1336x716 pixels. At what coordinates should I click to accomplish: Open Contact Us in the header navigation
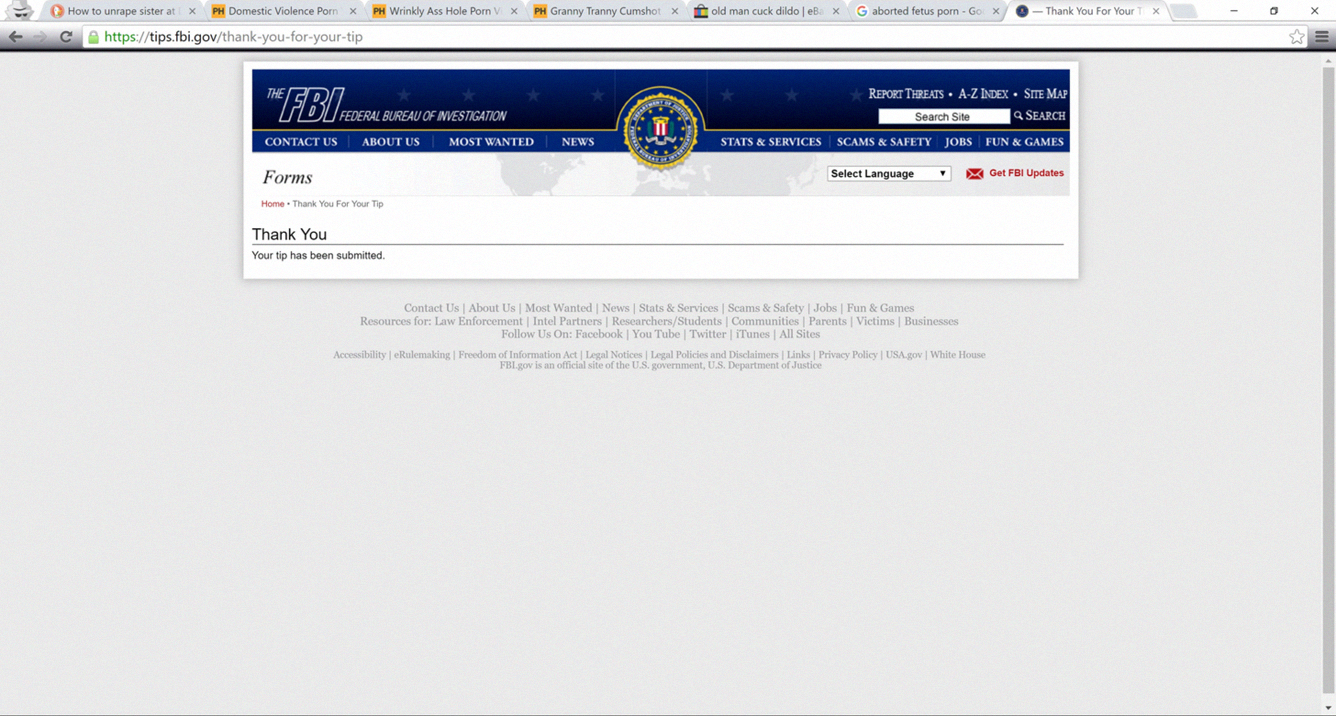tap(301, 142)
